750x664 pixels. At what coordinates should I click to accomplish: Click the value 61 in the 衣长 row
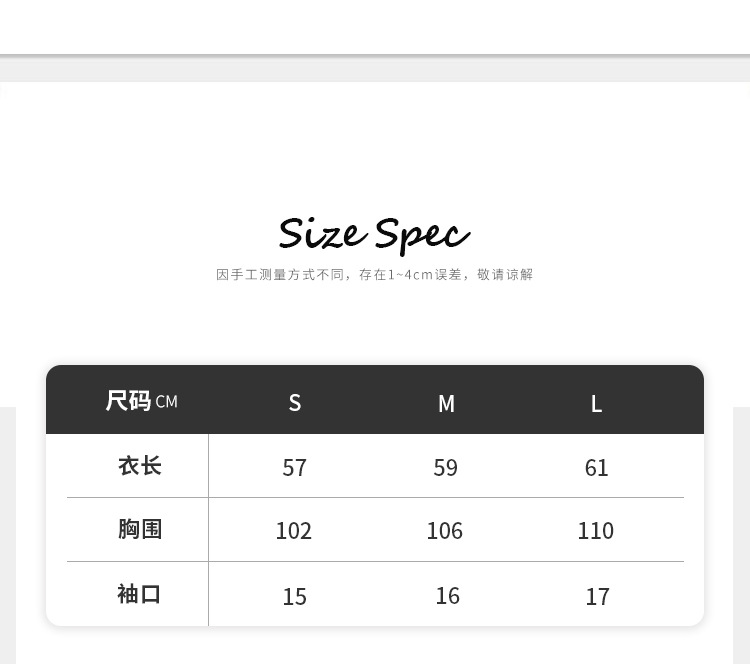(597, 468)
